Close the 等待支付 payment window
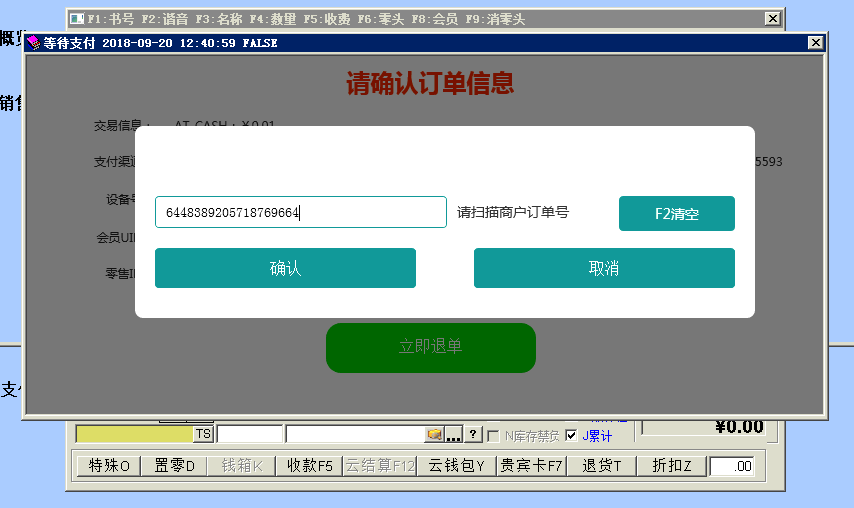Image resolution: width=854 pixels, height=508 pixels. pyautogui.click(x=816, y=43)
